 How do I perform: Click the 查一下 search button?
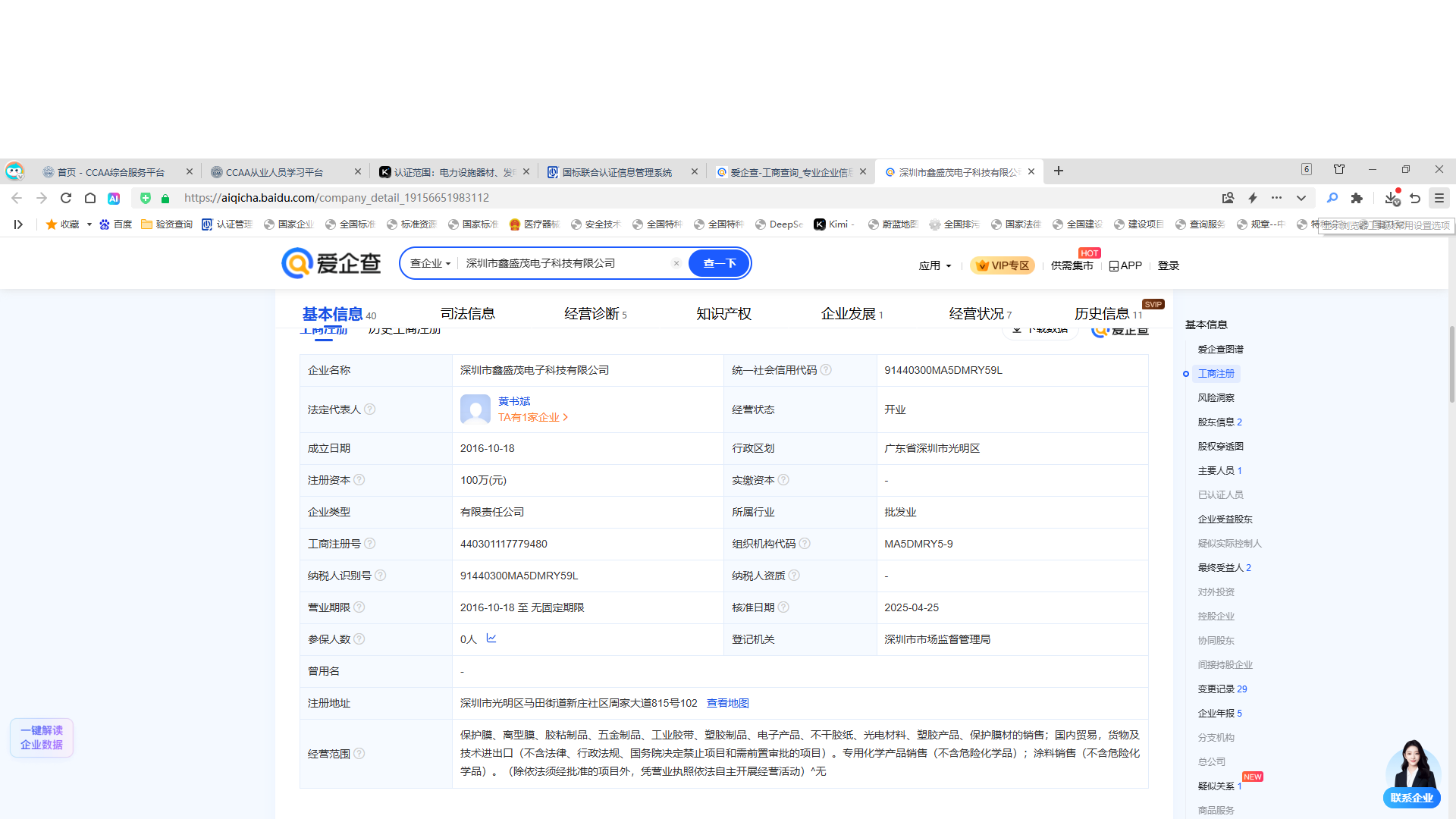click(719, 263)
